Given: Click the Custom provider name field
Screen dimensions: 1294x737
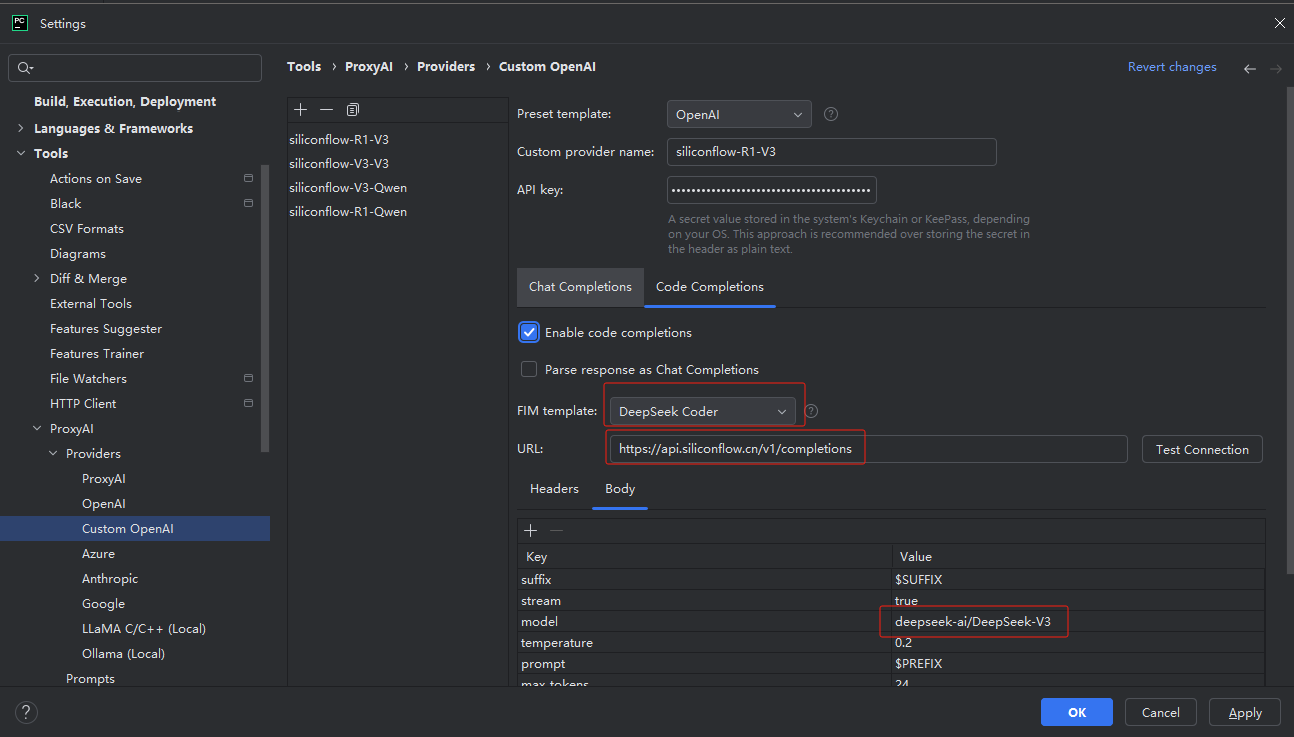Looking at the screenshot, I should point(832,152).
